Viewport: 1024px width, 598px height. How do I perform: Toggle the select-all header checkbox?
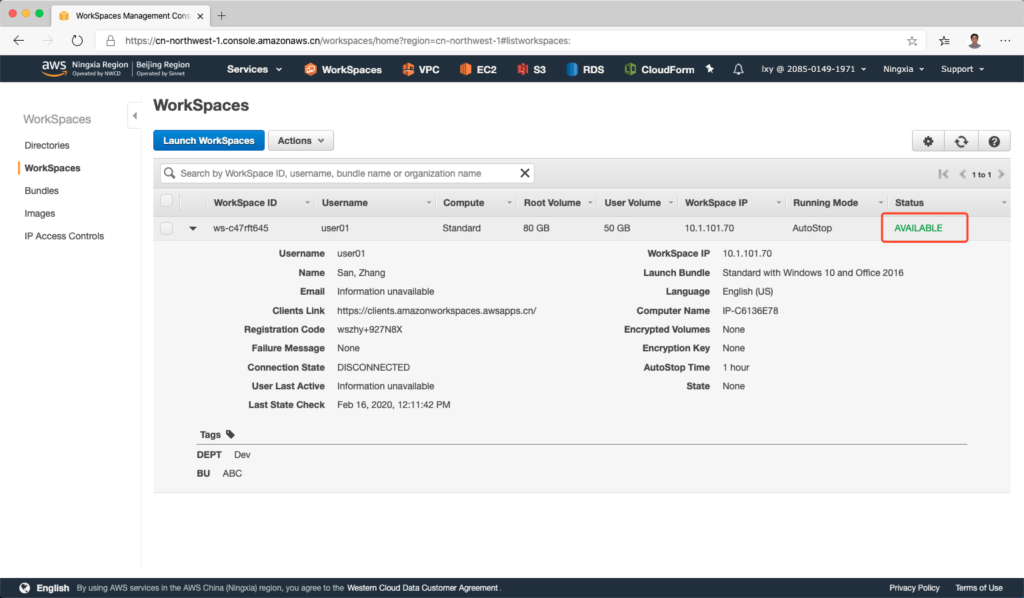(166, 202)
